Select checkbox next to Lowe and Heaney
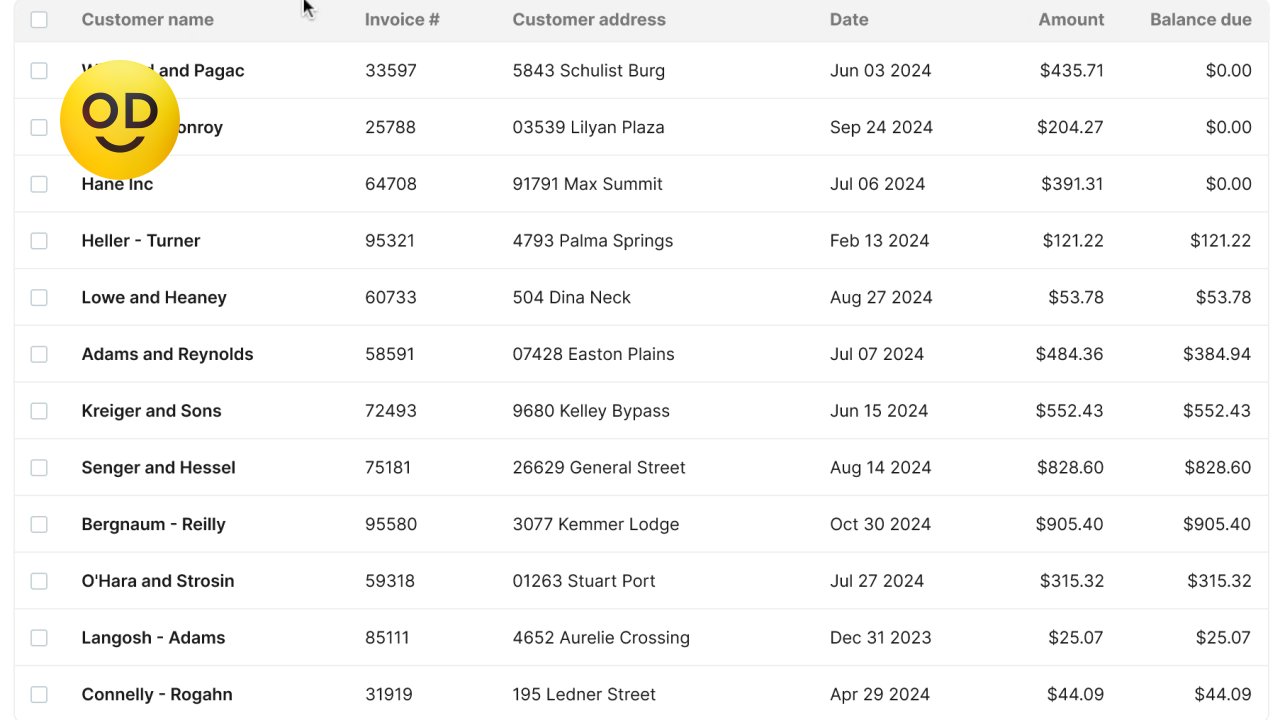Screen dimensions: 1280x720 tap(39, 298)
